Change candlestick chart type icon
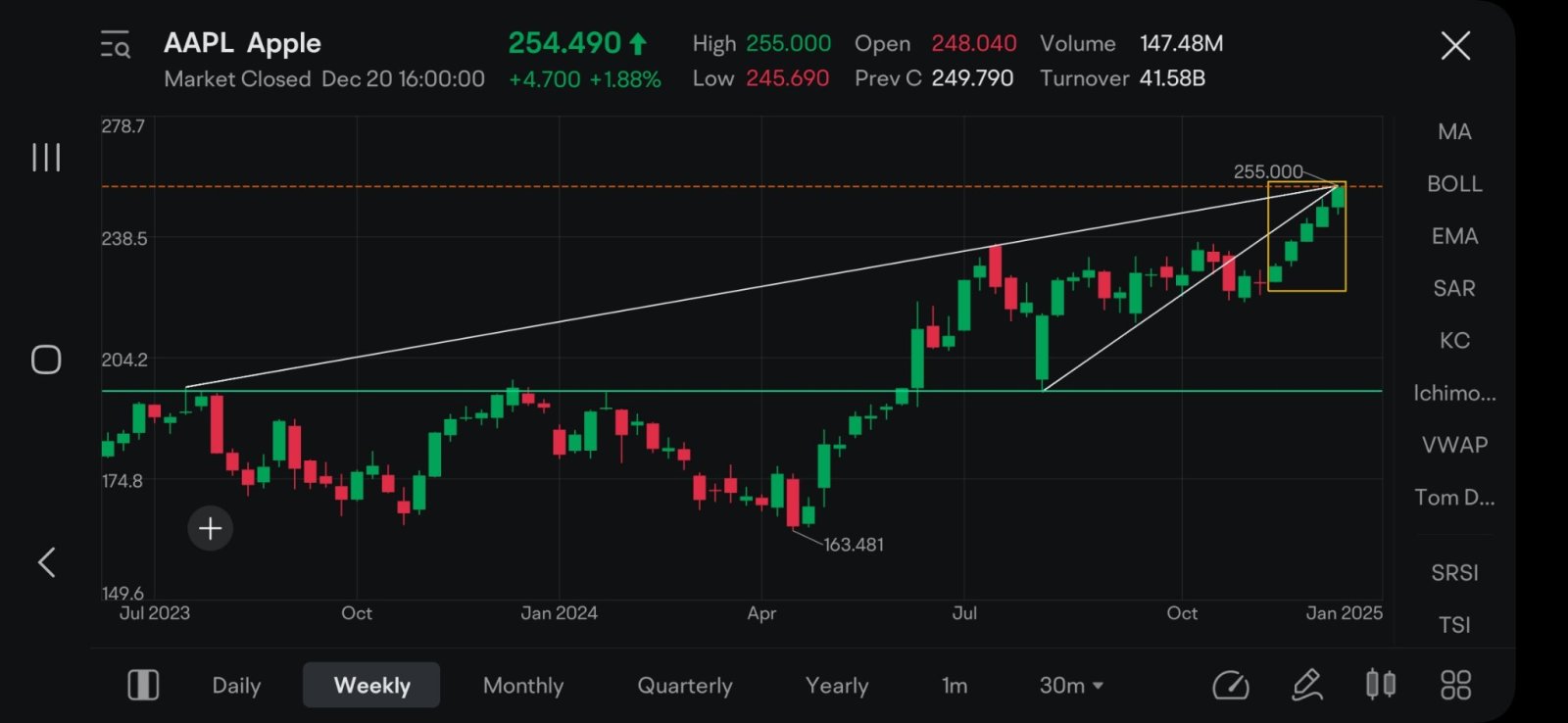Image resolution: width=1568 pixels, height=723 pixels. (1381, 684)
